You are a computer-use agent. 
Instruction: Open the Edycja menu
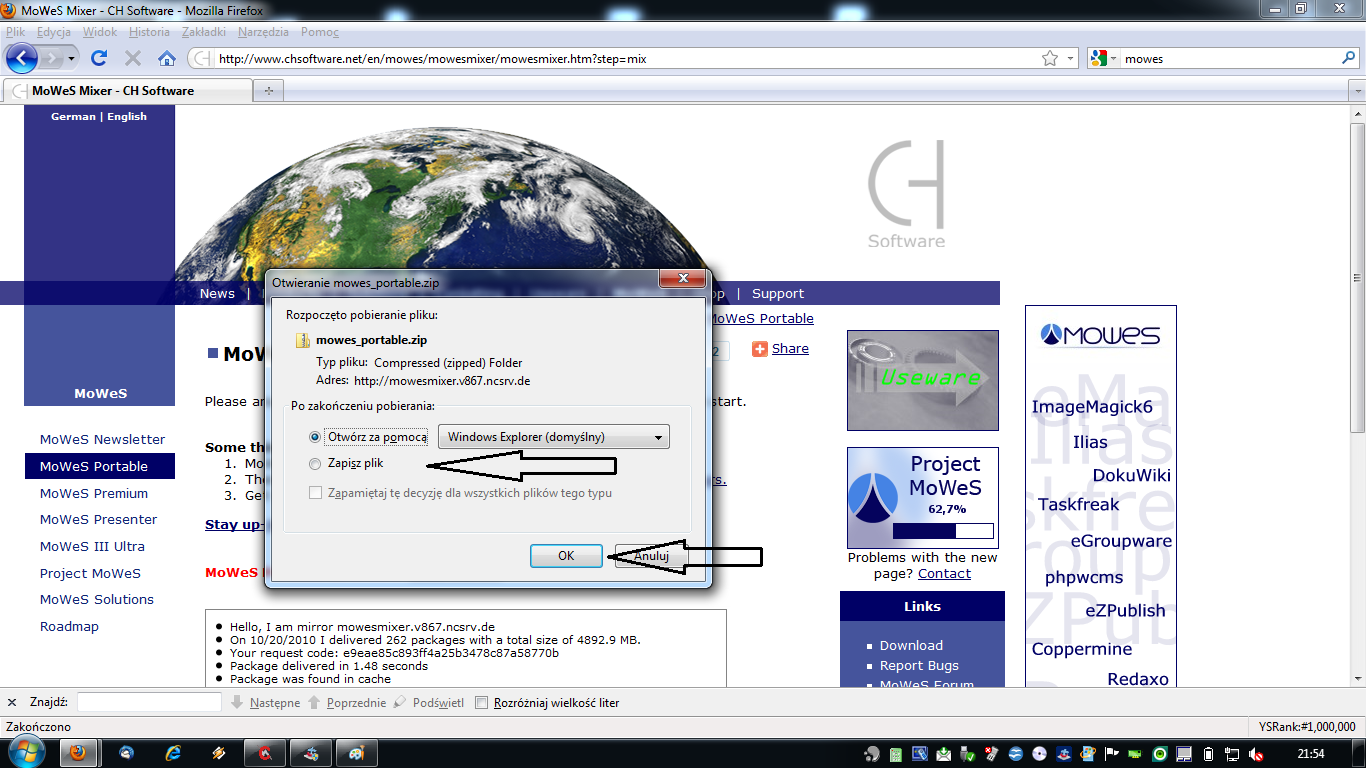54,32
